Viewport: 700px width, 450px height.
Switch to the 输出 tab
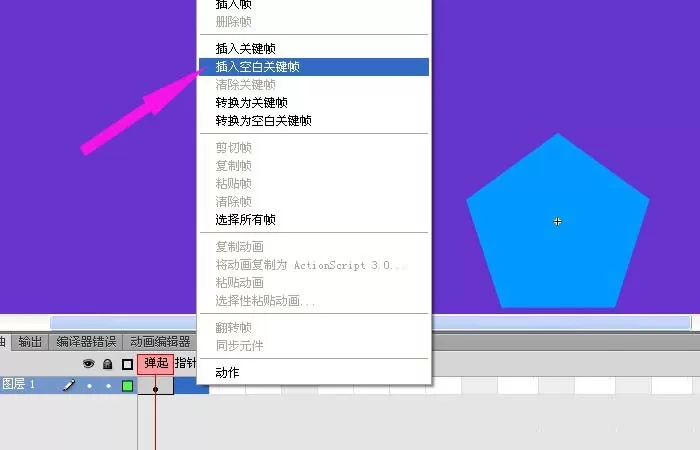tap(30, 342)
